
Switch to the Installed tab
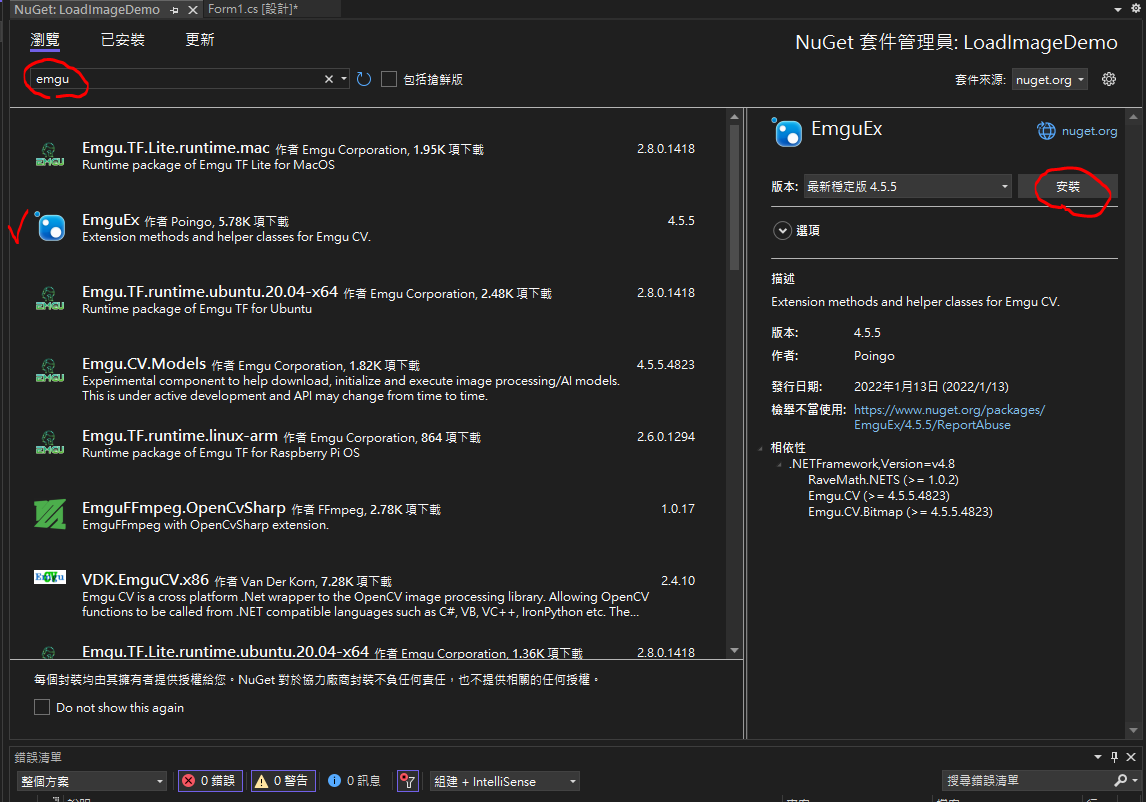tap(123, 39)
